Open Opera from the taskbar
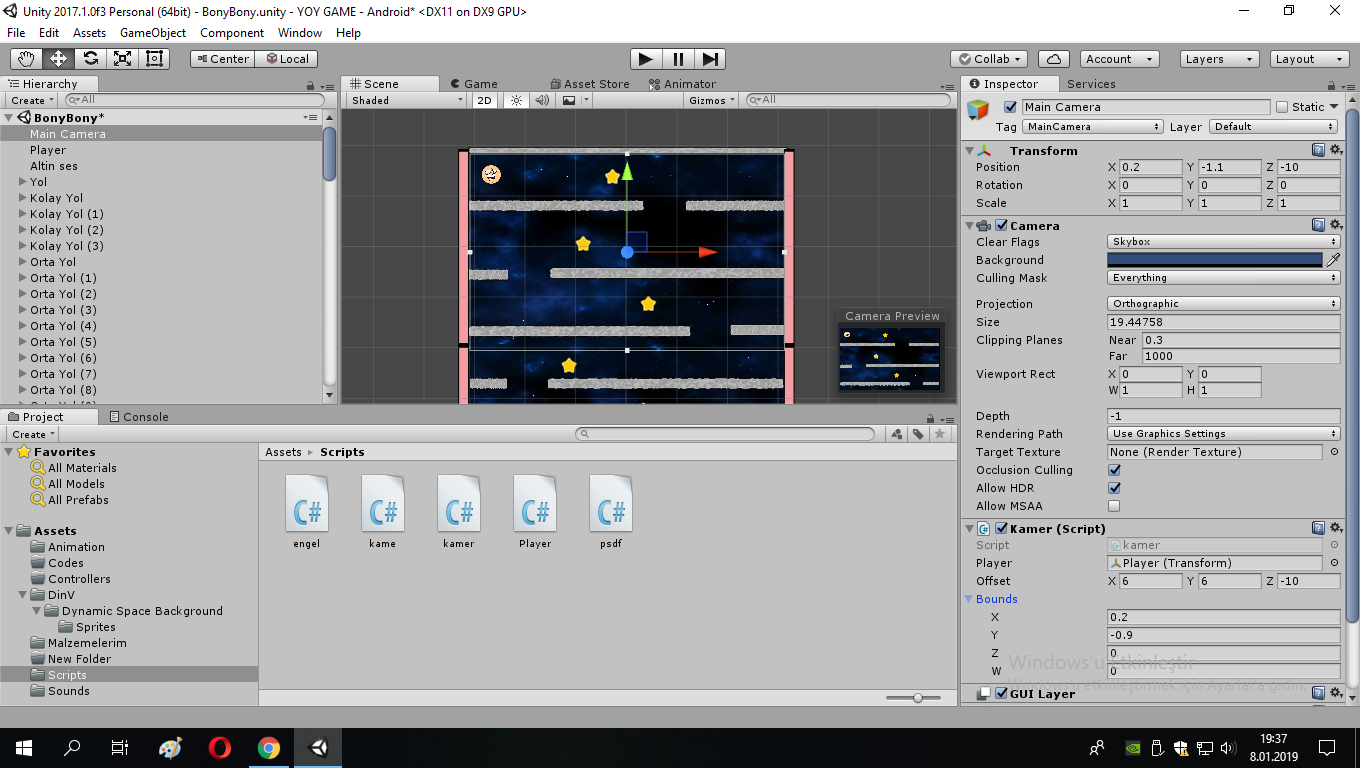1360x783 pixels. [x=219, y=748]
